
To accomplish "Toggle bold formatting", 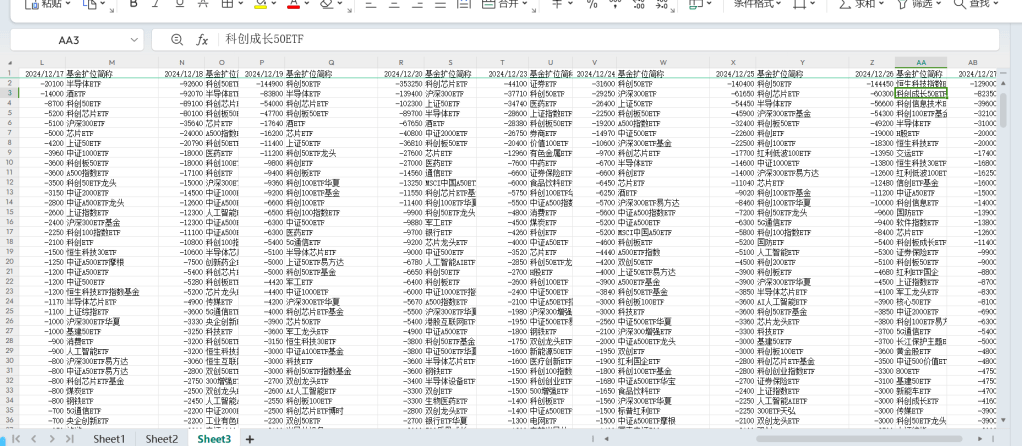I will coord(134,4).
